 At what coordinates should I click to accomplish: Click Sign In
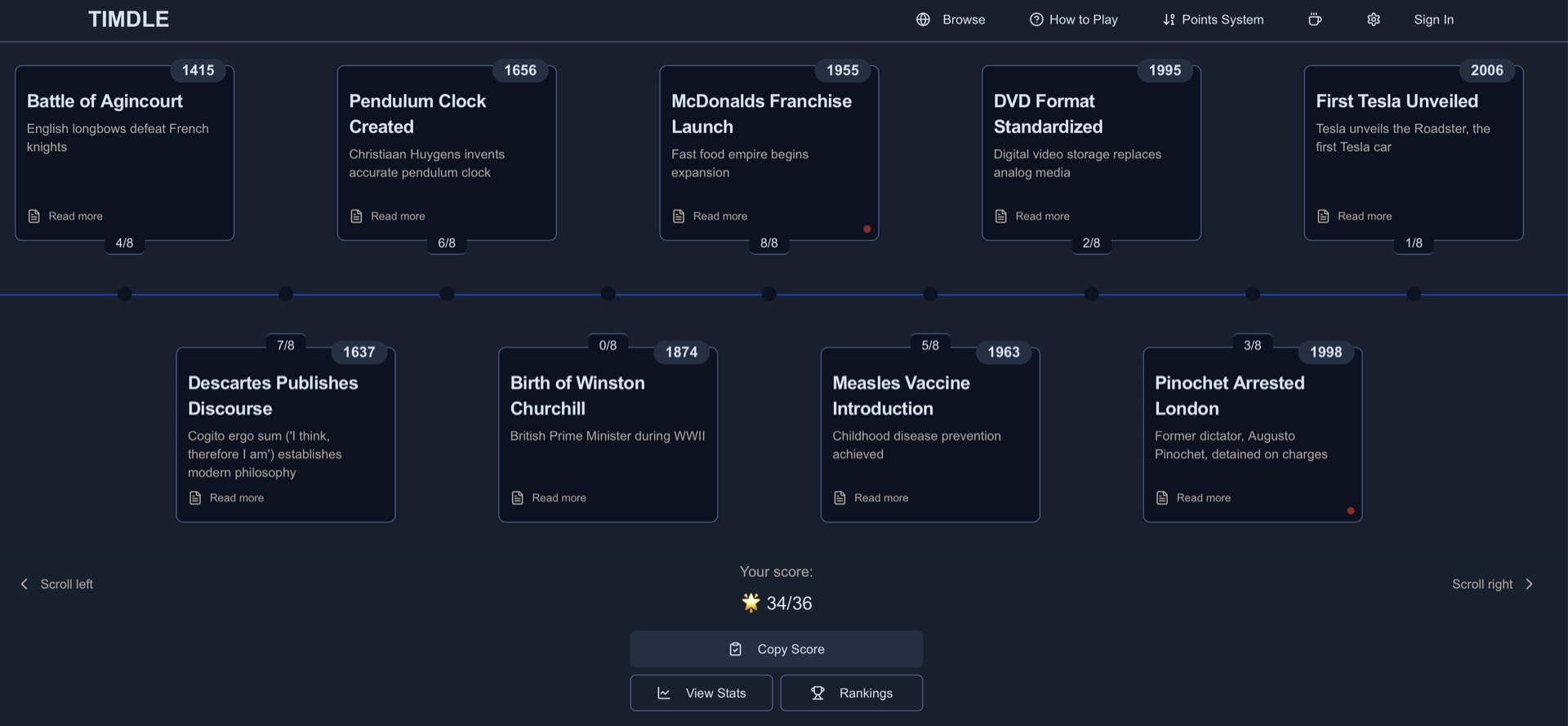1433,20
